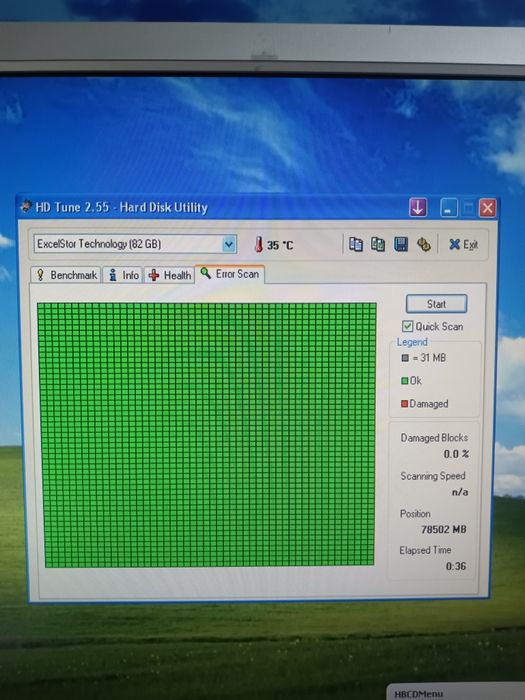Toggle the Quick Scan checkbox
Screen dimensions: 525x700
pyautogui.click(x=407, y=326)
